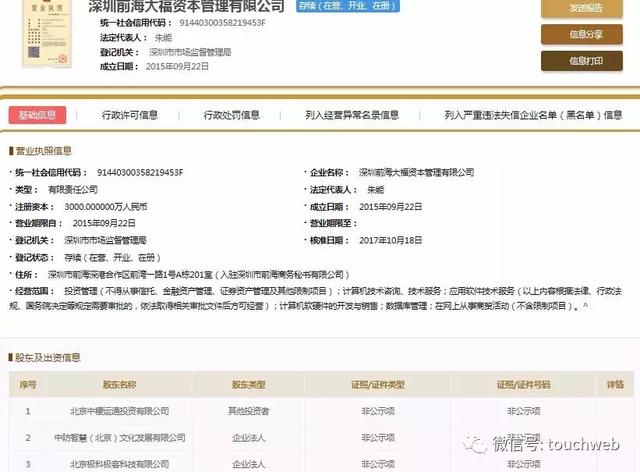Click 企业名称 value in license info section
The height and width of the screenshot is (472, 640).
[416, 173]
